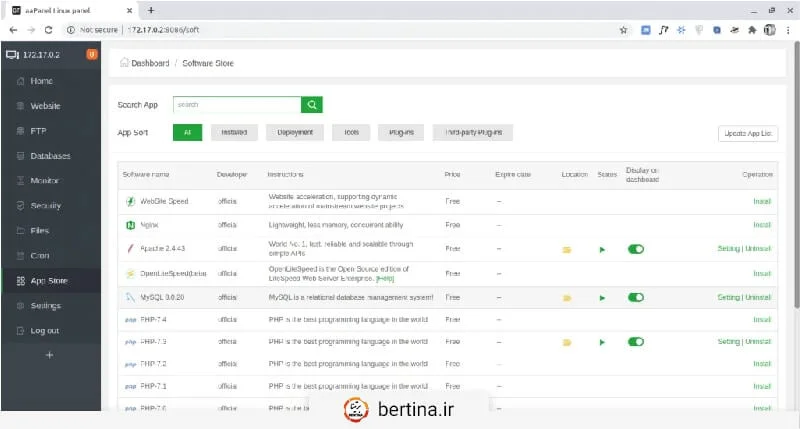Install PHP-7.4
This screenshot has height=429, width=800.
(762, 320)
